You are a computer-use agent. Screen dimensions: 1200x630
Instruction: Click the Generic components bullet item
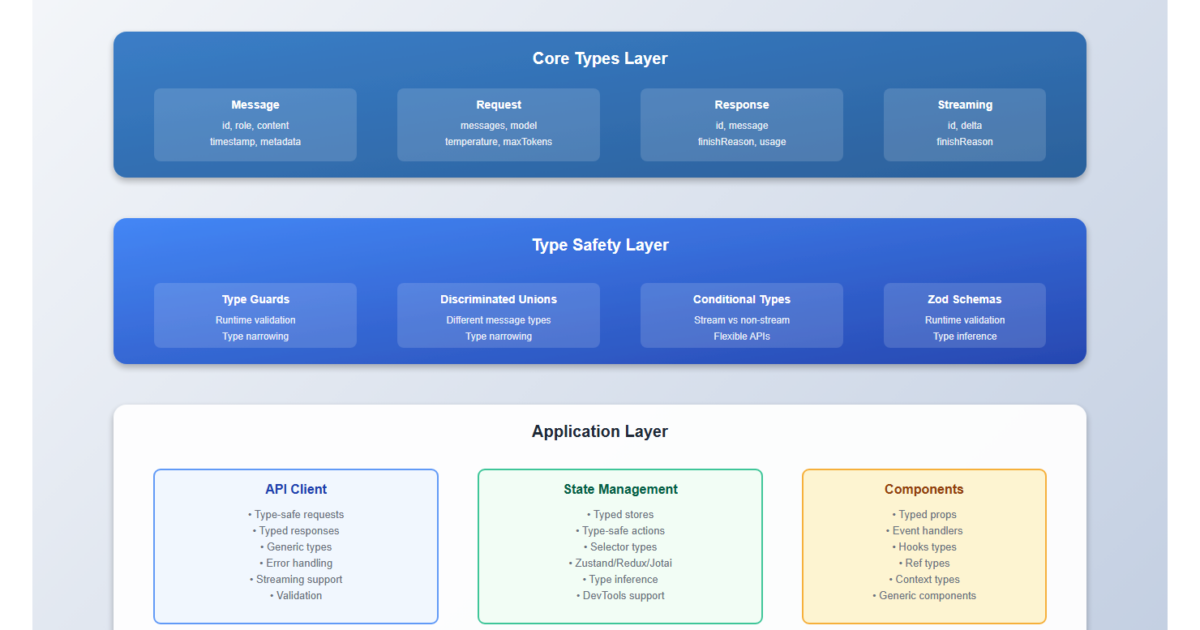[924, 595]
